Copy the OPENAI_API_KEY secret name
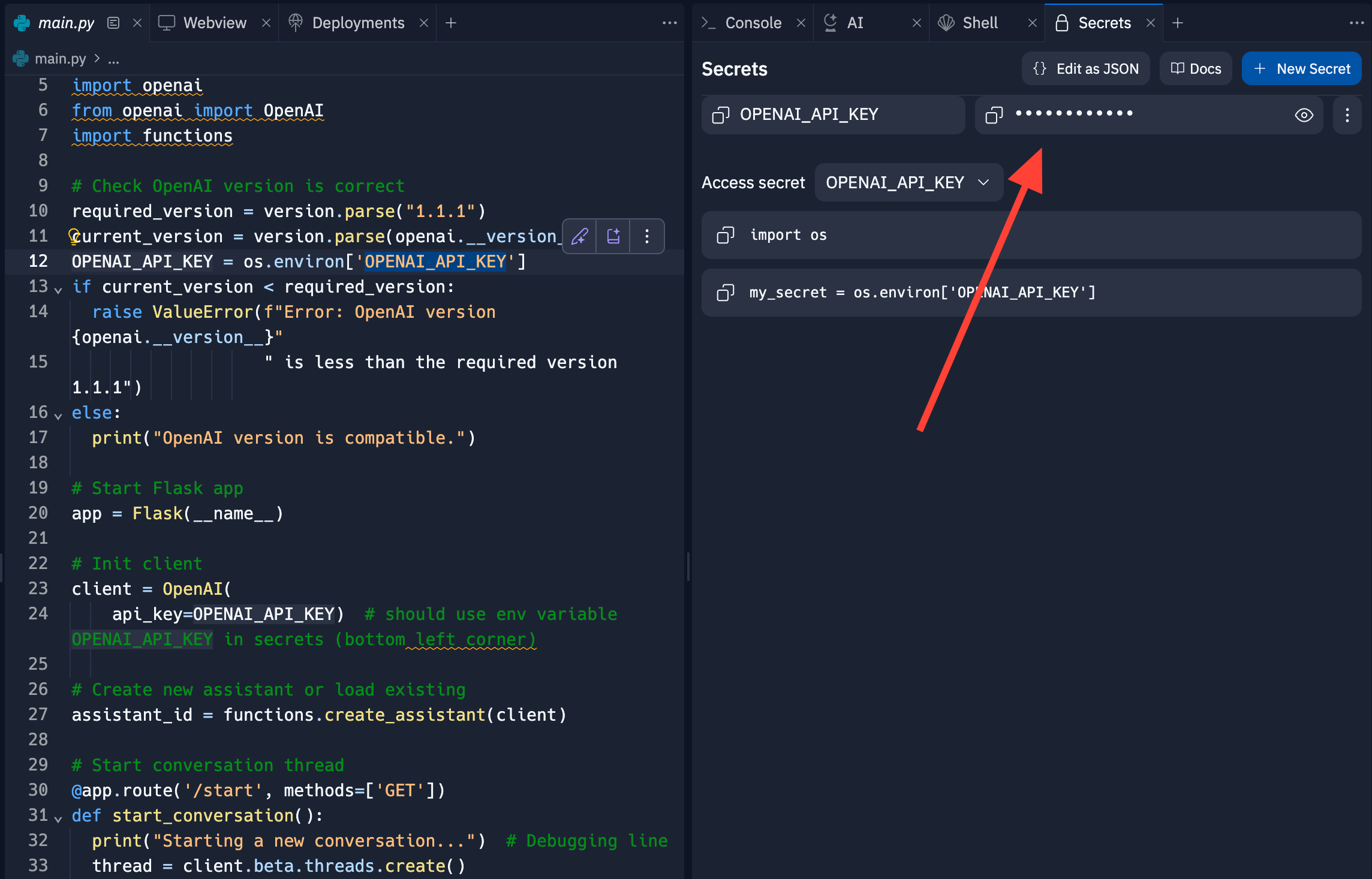Viewport: 1372px width, 879px height. tap(720, 115)
